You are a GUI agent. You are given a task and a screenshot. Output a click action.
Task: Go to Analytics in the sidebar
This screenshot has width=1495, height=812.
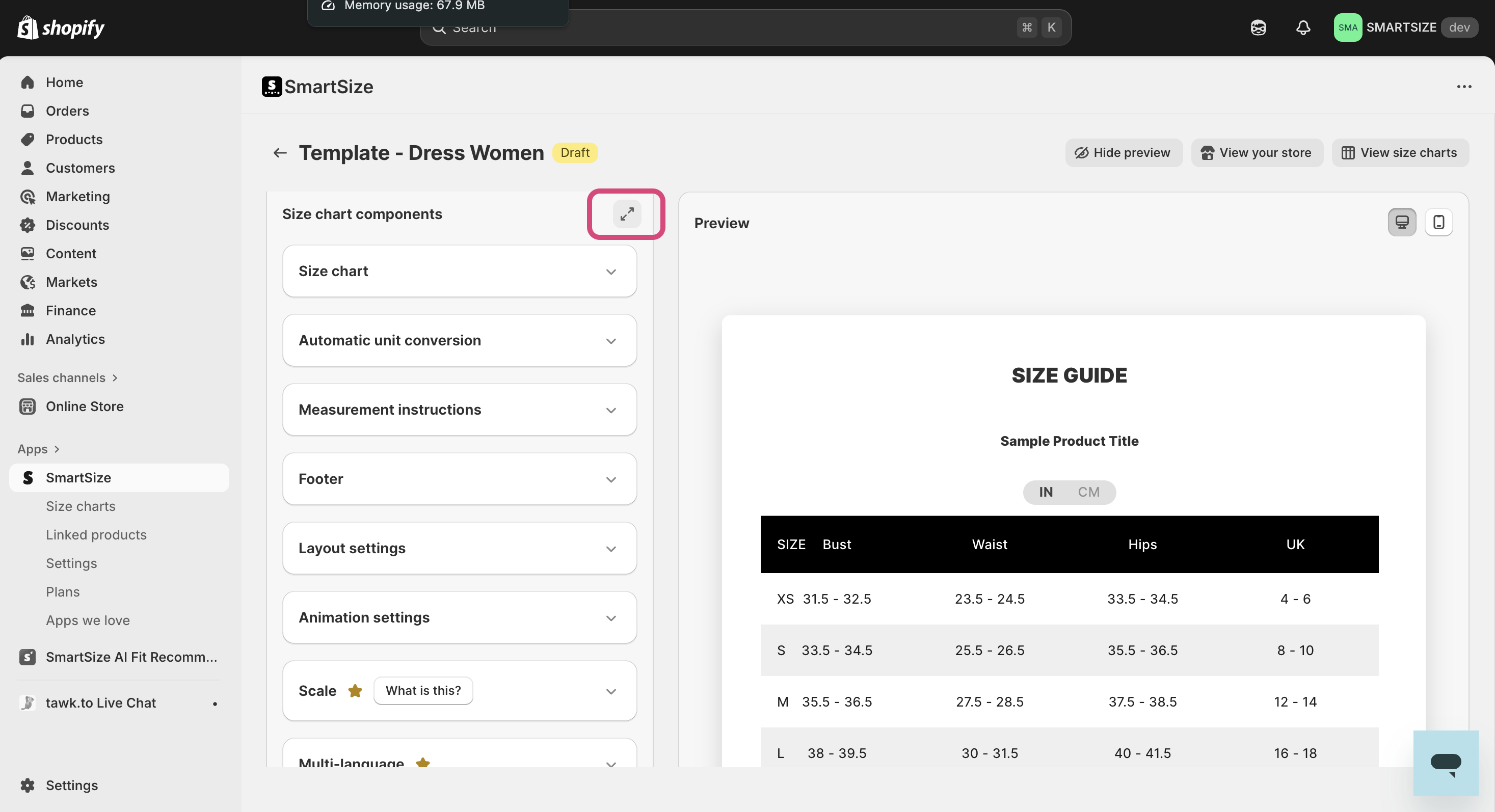click(75, 339)
